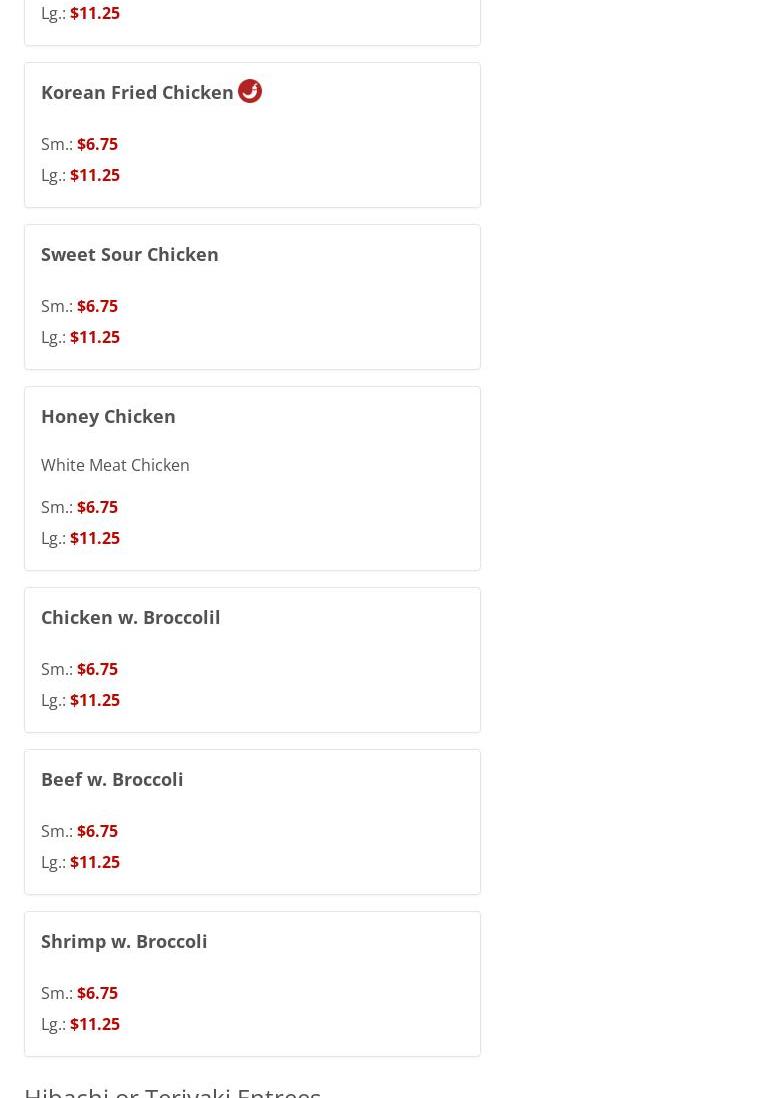
Task: Select Honey Chicken large $11.25 price
Action: pos(95,538)
